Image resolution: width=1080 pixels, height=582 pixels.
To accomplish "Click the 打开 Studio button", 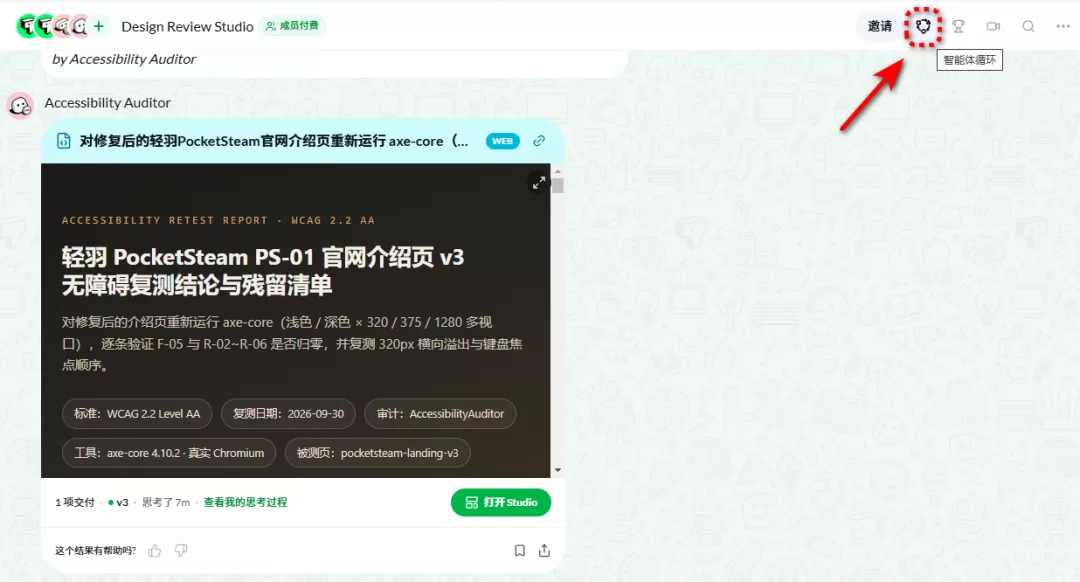I will [501, 502].
